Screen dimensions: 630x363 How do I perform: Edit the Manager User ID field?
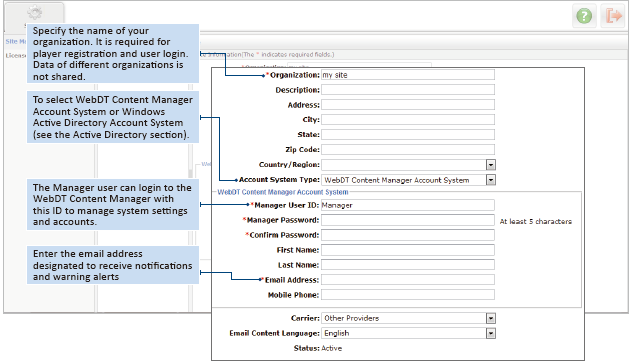click(408, 205)
